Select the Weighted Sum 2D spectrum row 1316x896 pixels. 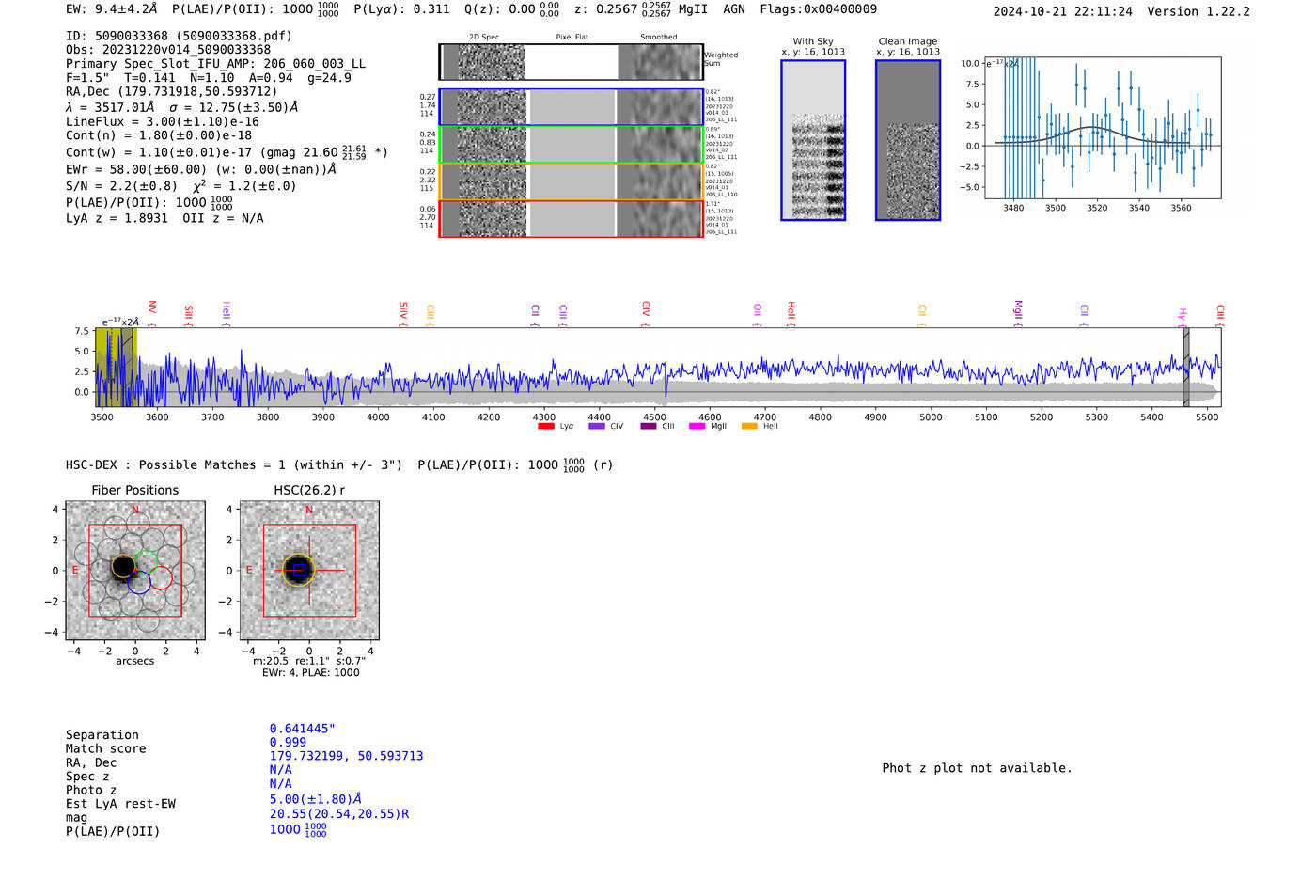(571, 62)
